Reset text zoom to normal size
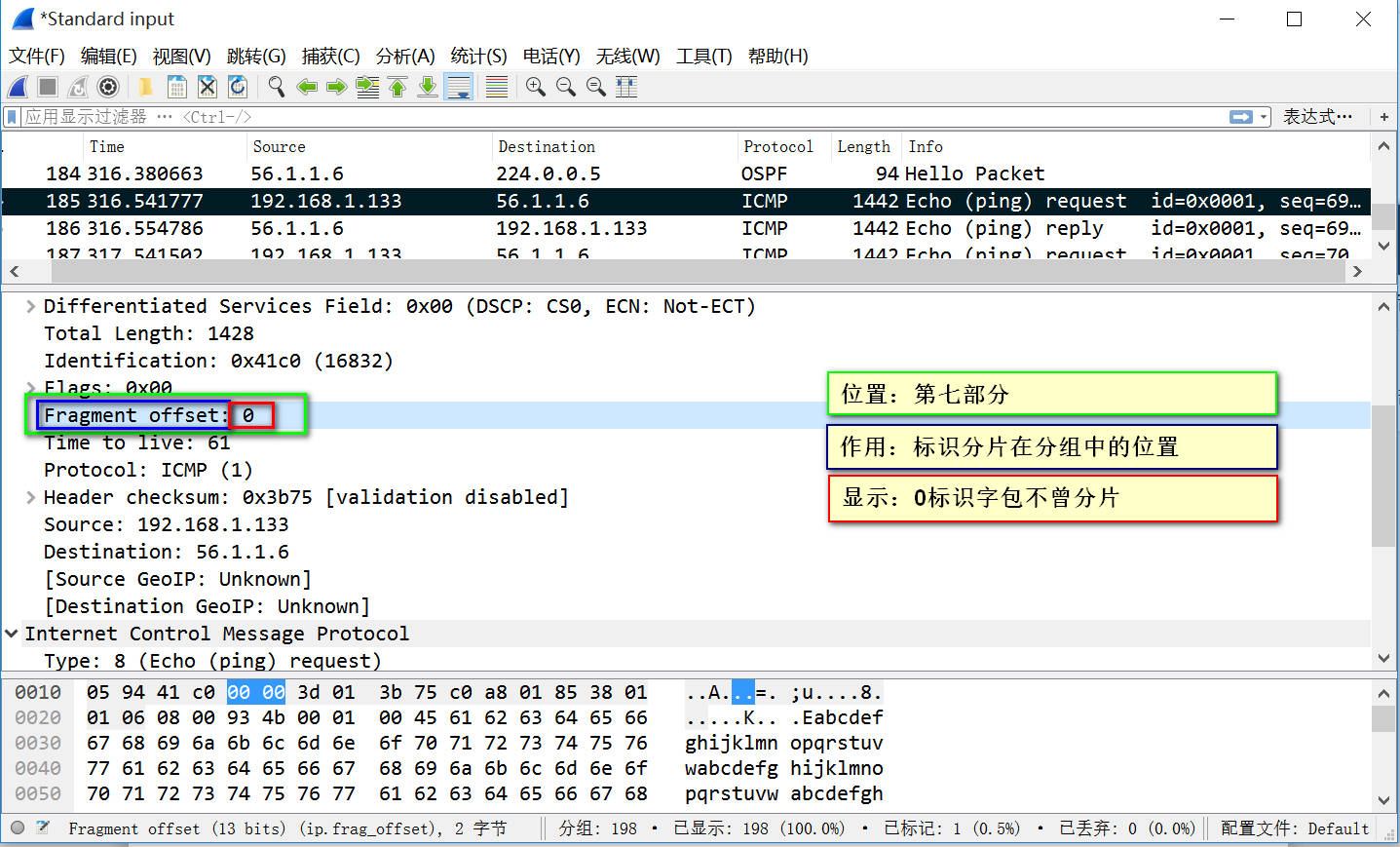 (x=595, y=87)
